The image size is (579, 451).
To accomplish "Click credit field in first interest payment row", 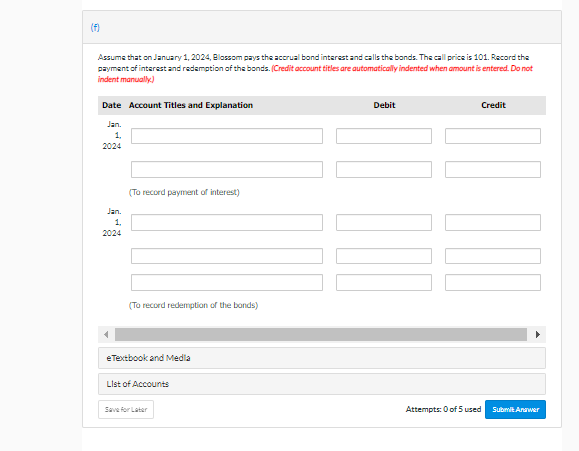I will coord(493,136).
